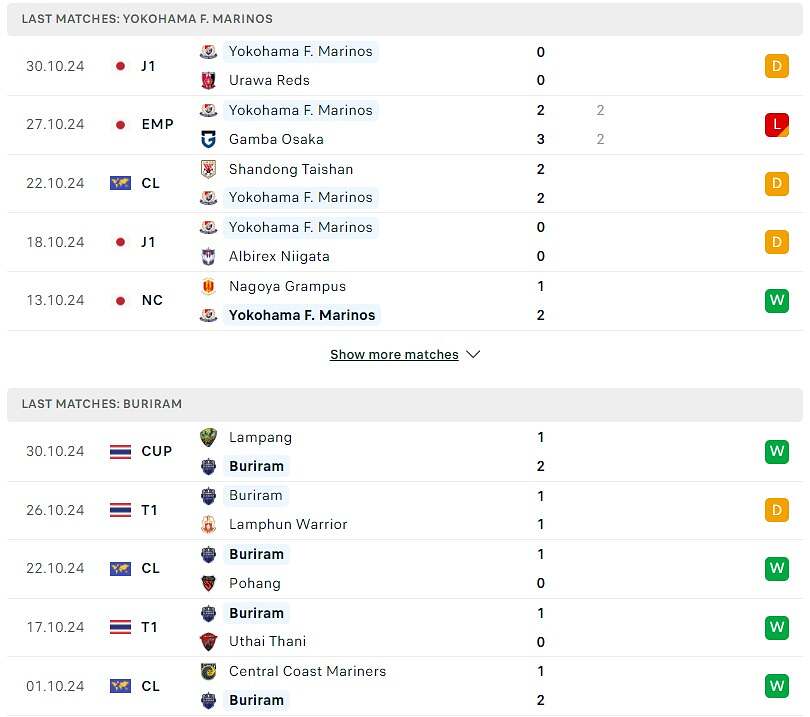This screenshot has height=717, width=810.
Task: Click the Lamphun Warrior team crest
Action: (208, 524)
